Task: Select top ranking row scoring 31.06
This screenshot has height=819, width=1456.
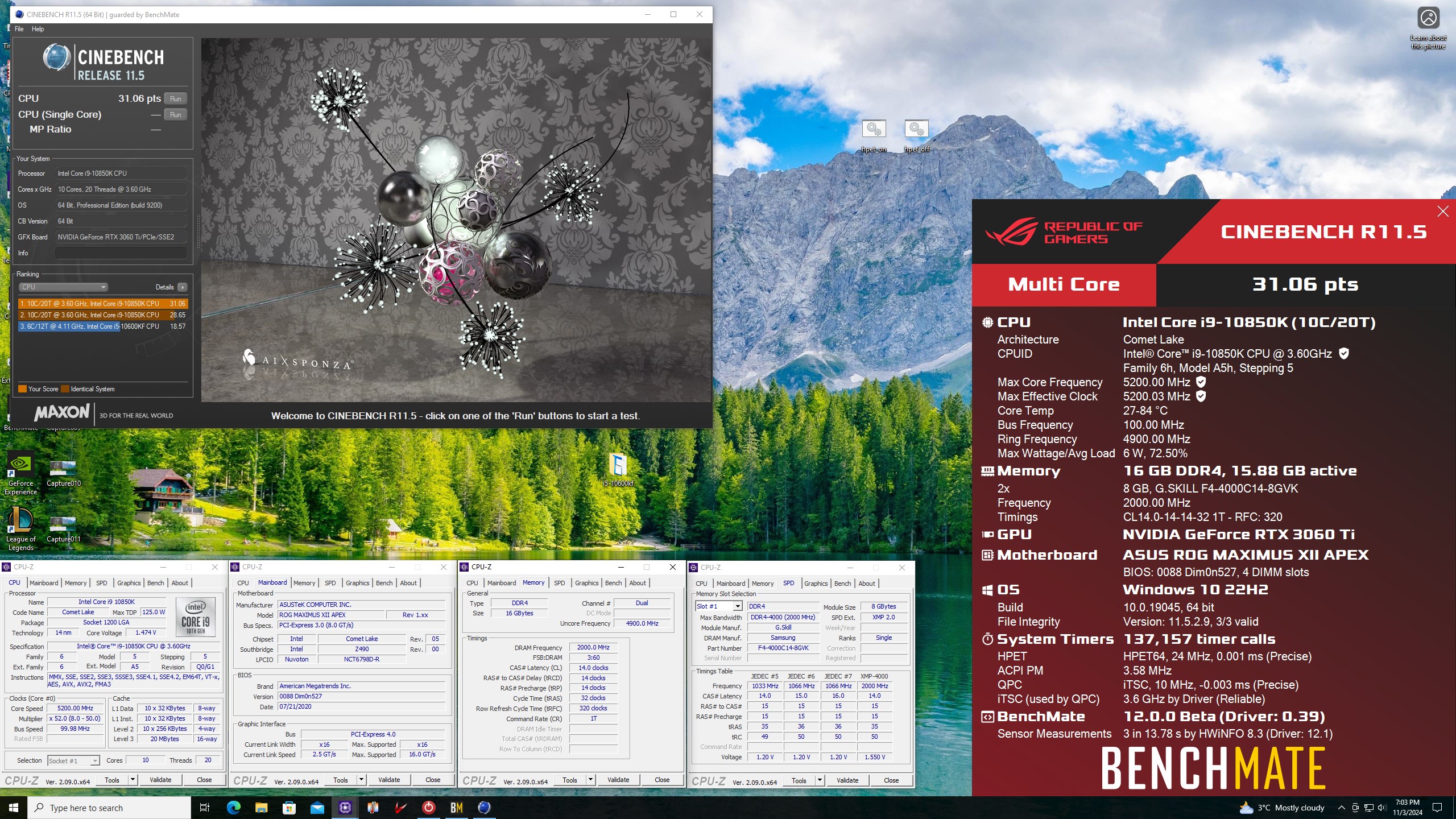Action: point(103,304)
